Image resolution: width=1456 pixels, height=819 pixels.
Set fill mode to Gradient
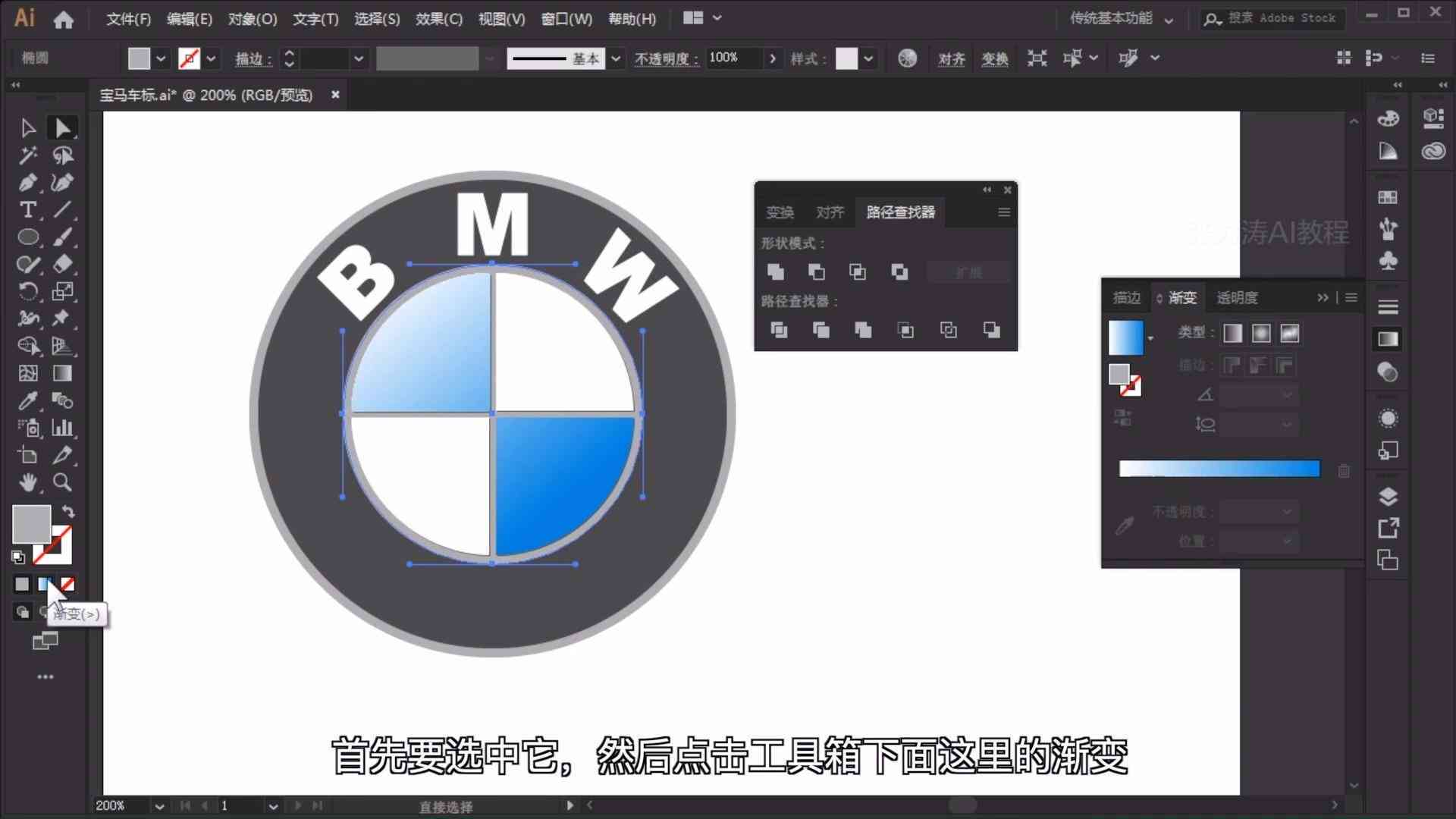click(x=45, y=584)
